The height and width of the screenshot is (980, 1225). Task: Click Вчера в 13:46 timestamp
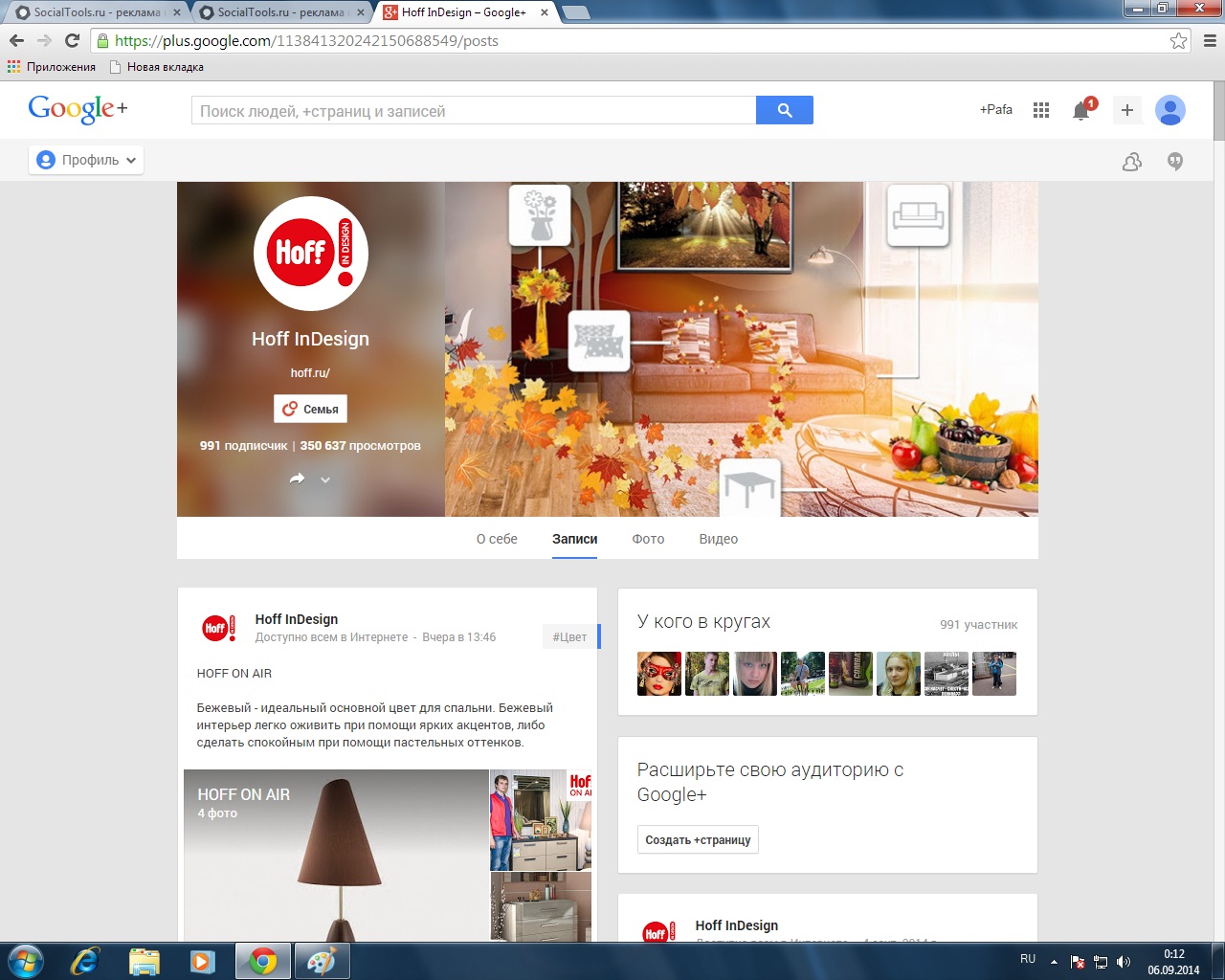pyautogui.click(x=459, y=637)
